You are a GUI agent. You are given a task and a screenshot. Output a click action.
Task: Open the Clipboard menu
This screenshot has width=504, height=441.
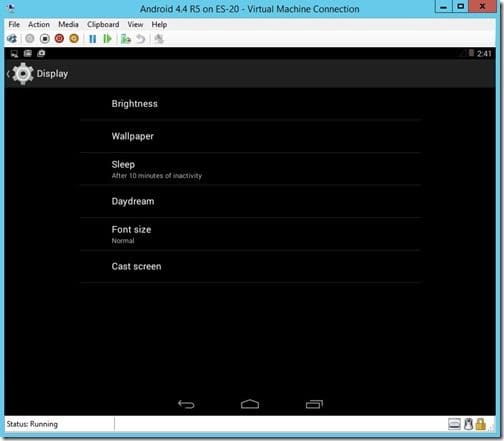[103, 25]
